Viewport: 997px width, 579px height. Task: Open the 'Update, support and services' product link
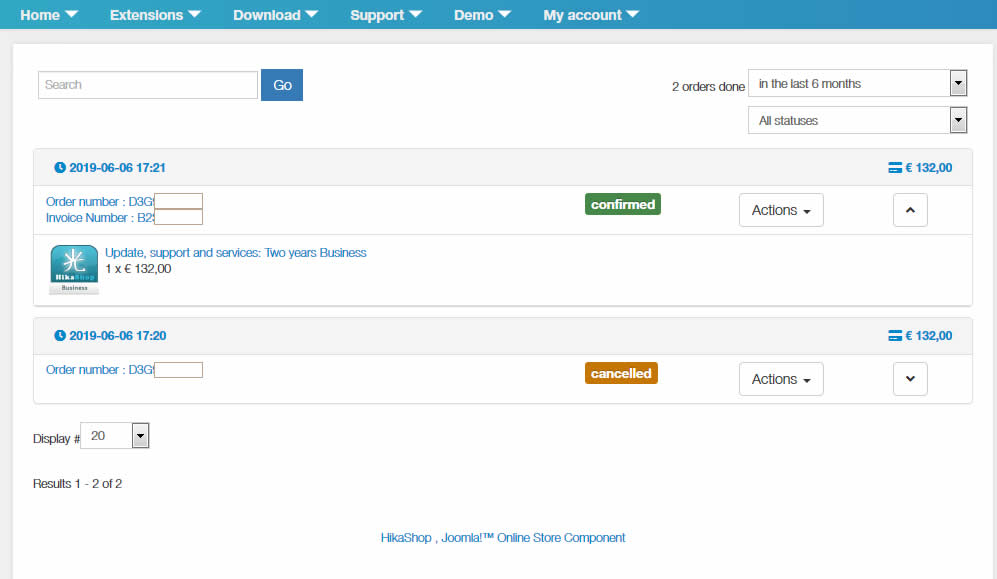pos(236,253)
